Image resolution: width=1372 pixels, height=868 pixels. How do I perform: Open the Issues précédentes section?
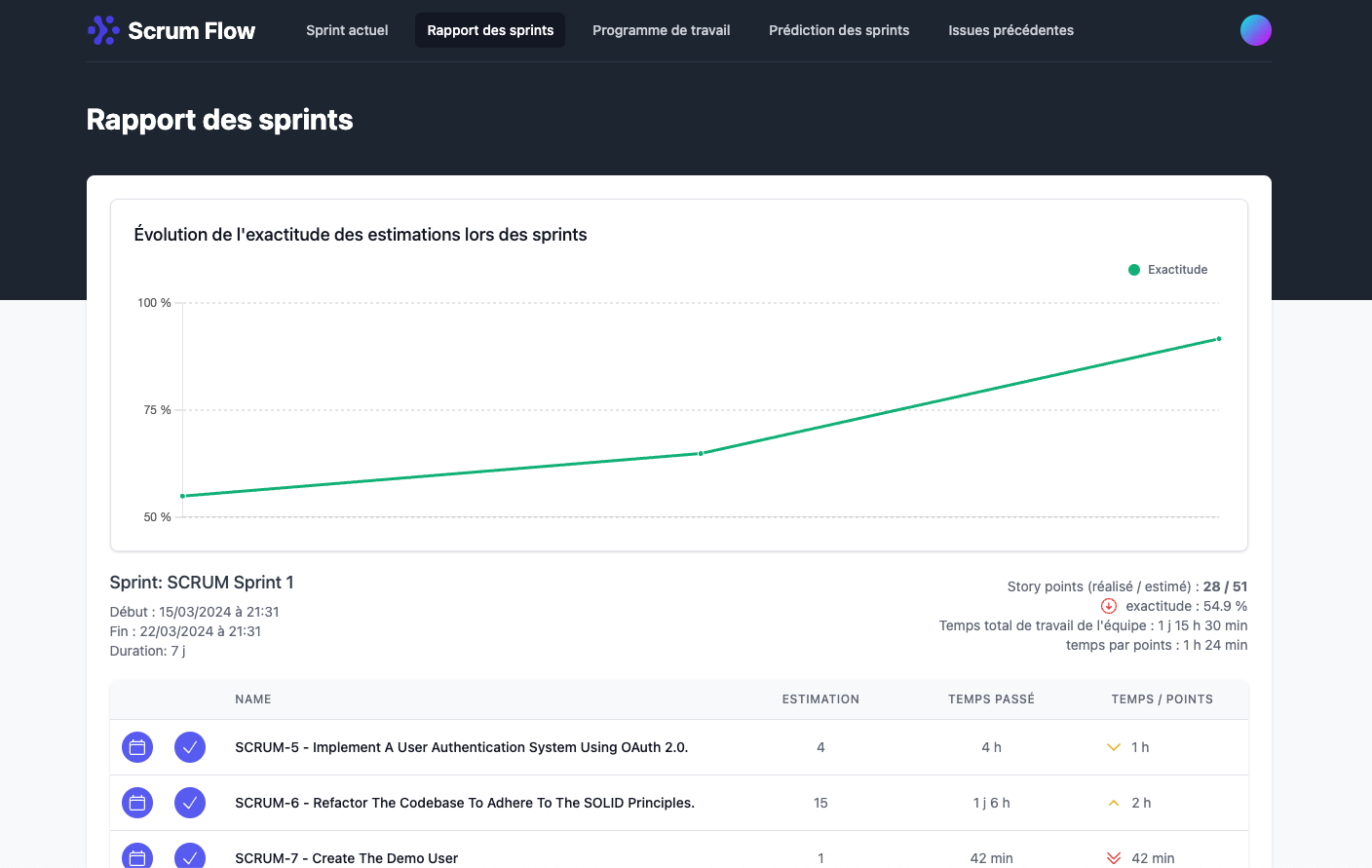tap(1010, 30)
